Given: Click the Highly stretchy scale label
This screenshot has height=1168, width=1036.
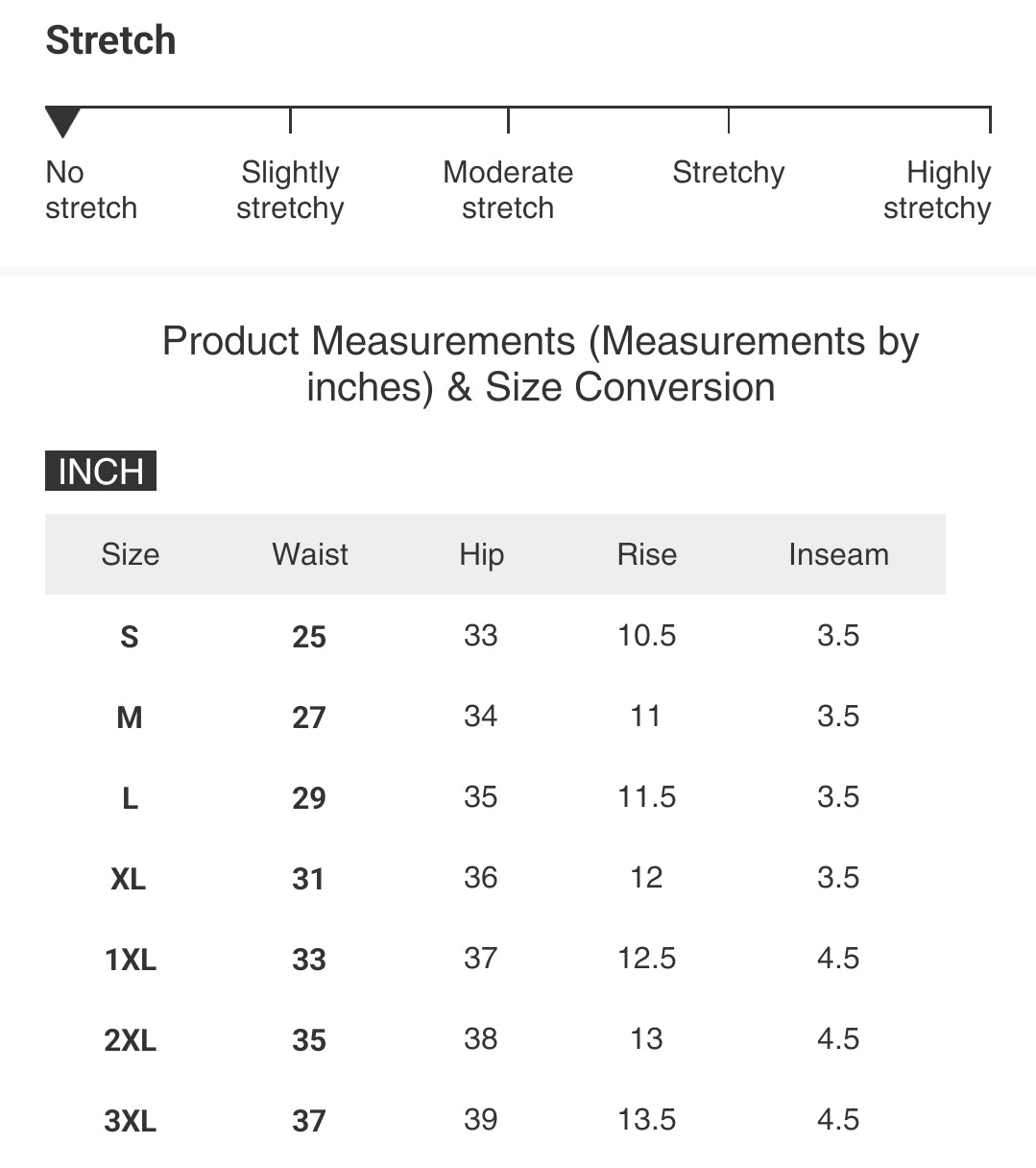Looking at the screenshot, I should tap(937, 190).
